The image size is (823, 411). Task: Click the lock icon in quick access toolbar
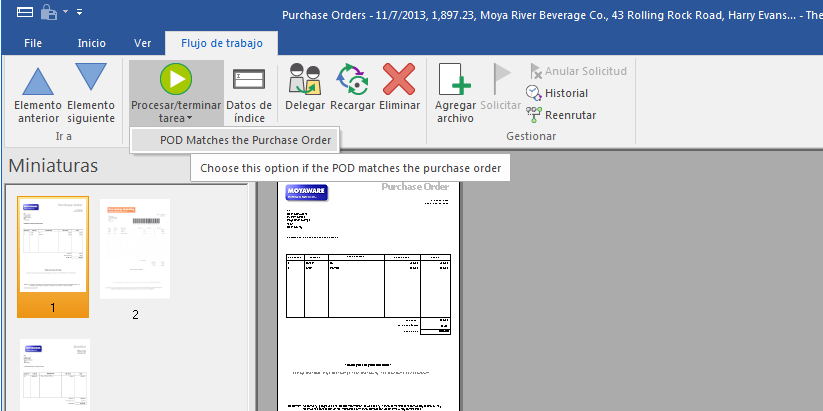(x=48, y=12)
